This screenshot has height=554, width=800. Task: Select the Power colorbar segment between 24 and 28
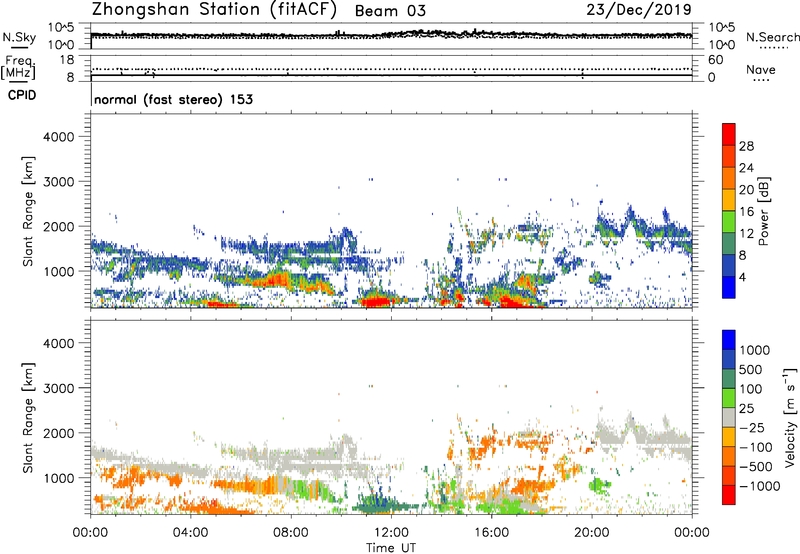pos(729,156)
